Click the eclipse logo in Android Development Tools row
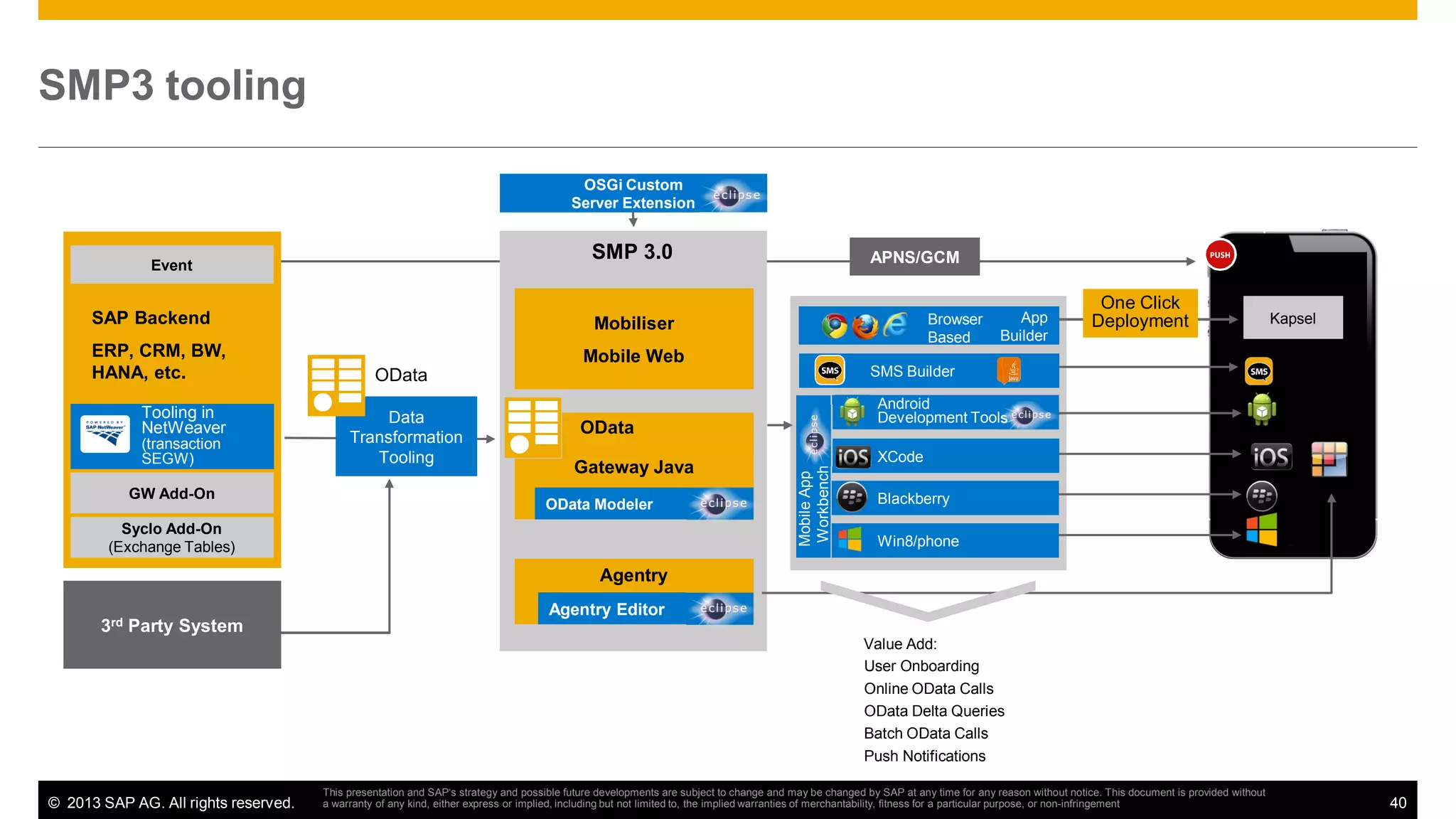The image size is (1456, 819). [x=1029, y=414]
